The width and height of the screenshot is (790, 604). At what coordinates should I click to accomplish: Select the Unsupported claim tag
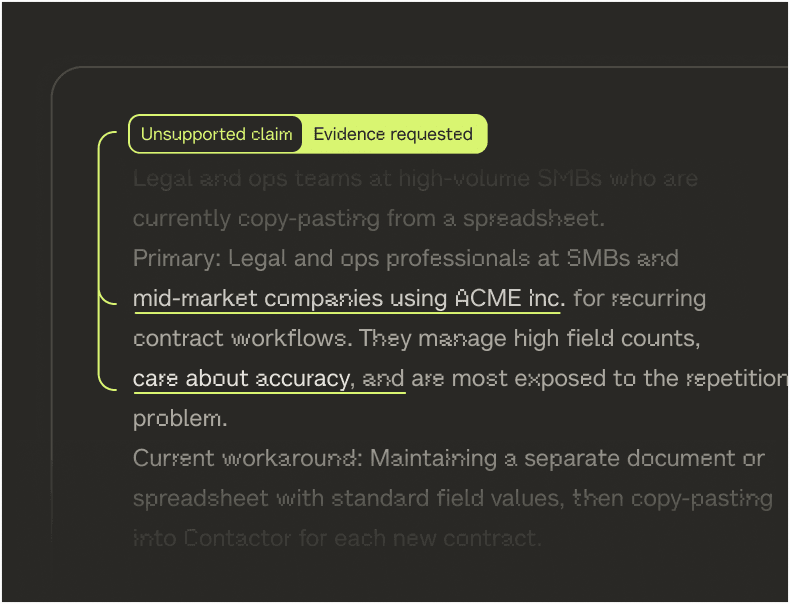click(216, 134)
